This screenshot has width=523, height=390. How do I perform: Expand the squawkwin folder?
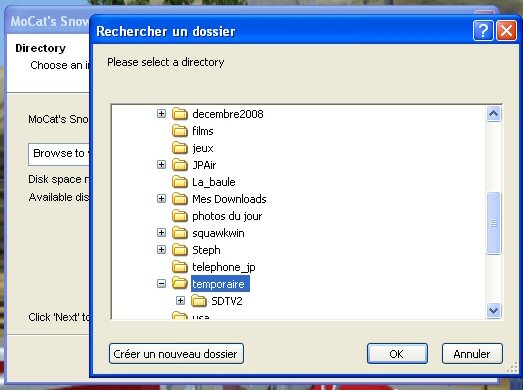point(161,233)
